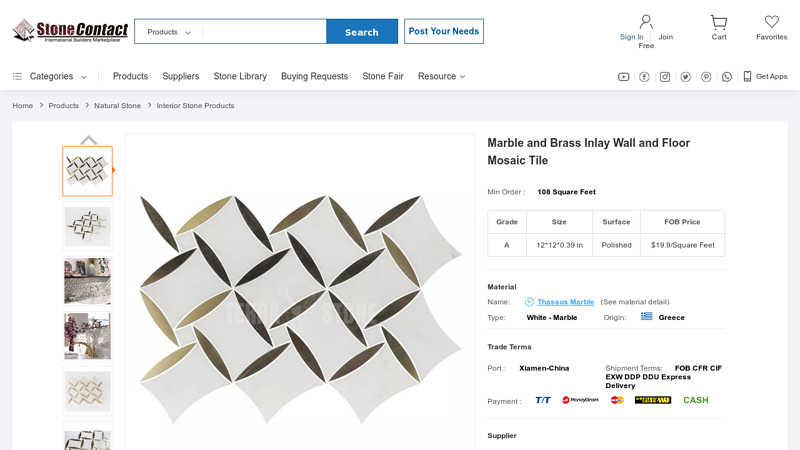The width and height of the screenshot is (800, 450).
Task: Click the Greece flag icon
Action: [x=646, y=316]
